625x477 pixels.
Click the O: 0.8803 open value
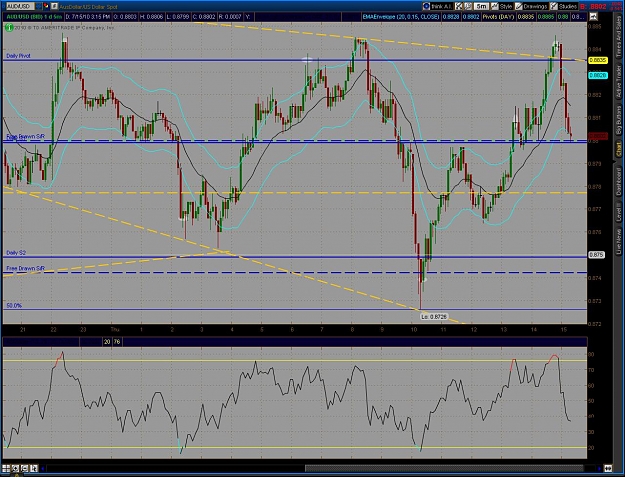click(x=125, y=17)
